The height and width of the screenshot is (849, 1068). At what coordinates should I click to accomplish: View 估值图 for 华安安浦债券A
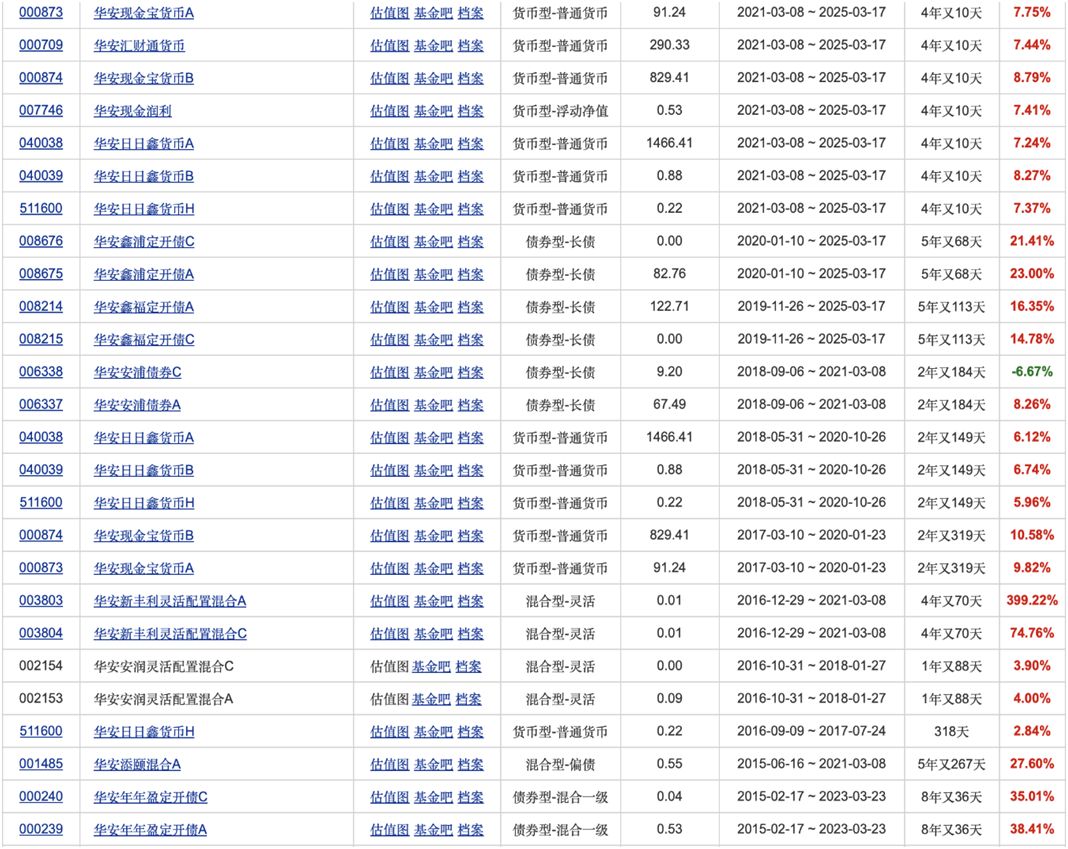[x=389, y=405]
